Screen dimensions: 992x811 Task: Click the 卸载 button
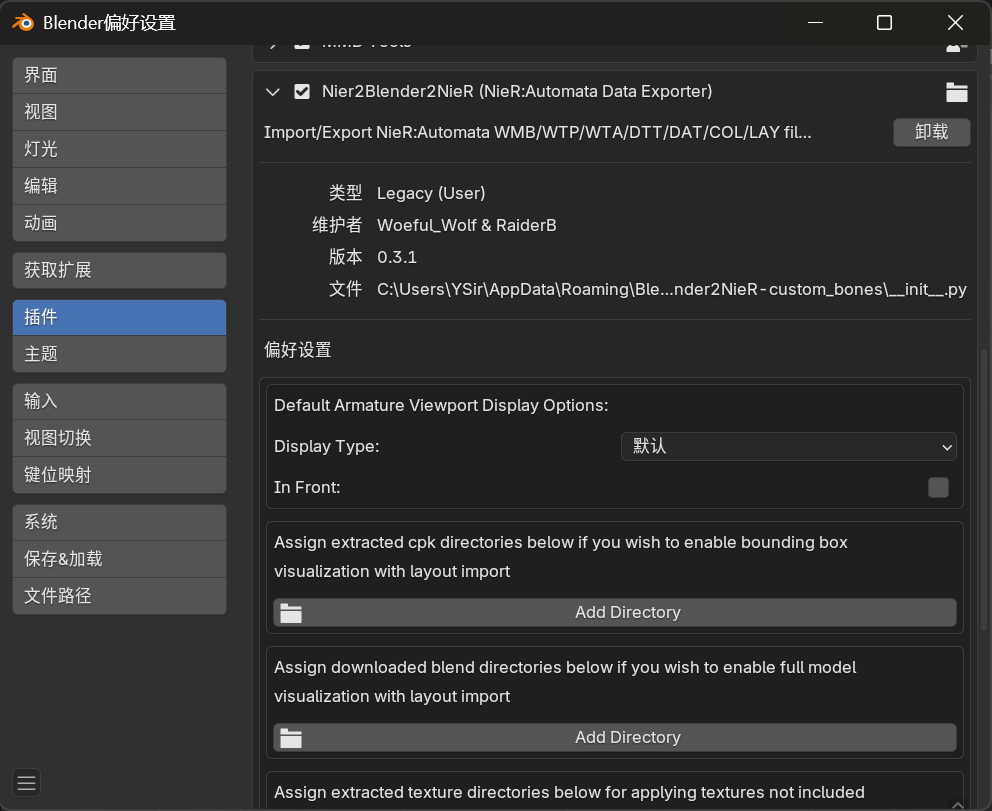931,132
